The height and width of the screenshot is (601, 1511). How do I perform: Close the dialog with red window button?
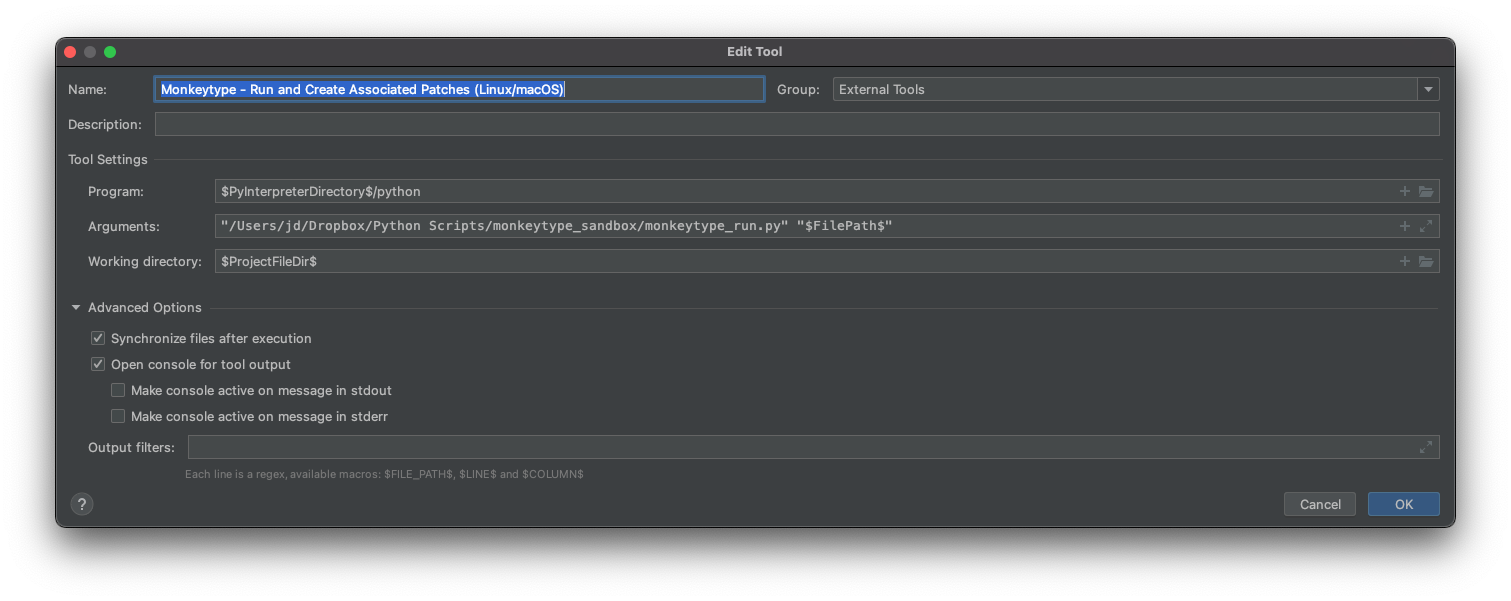tap(70, 52)
